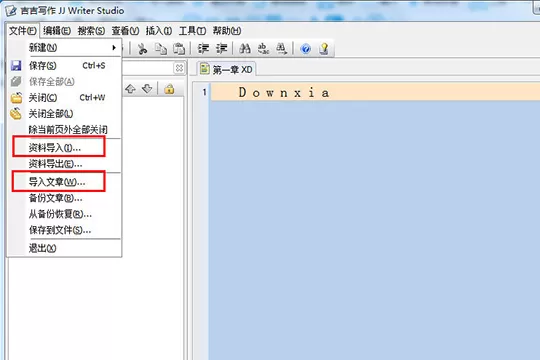The height and width of the screenshot is (360, 540).
Task: Choose 导入文章(W)... from File menu
Action: click(x=64, y=182)
